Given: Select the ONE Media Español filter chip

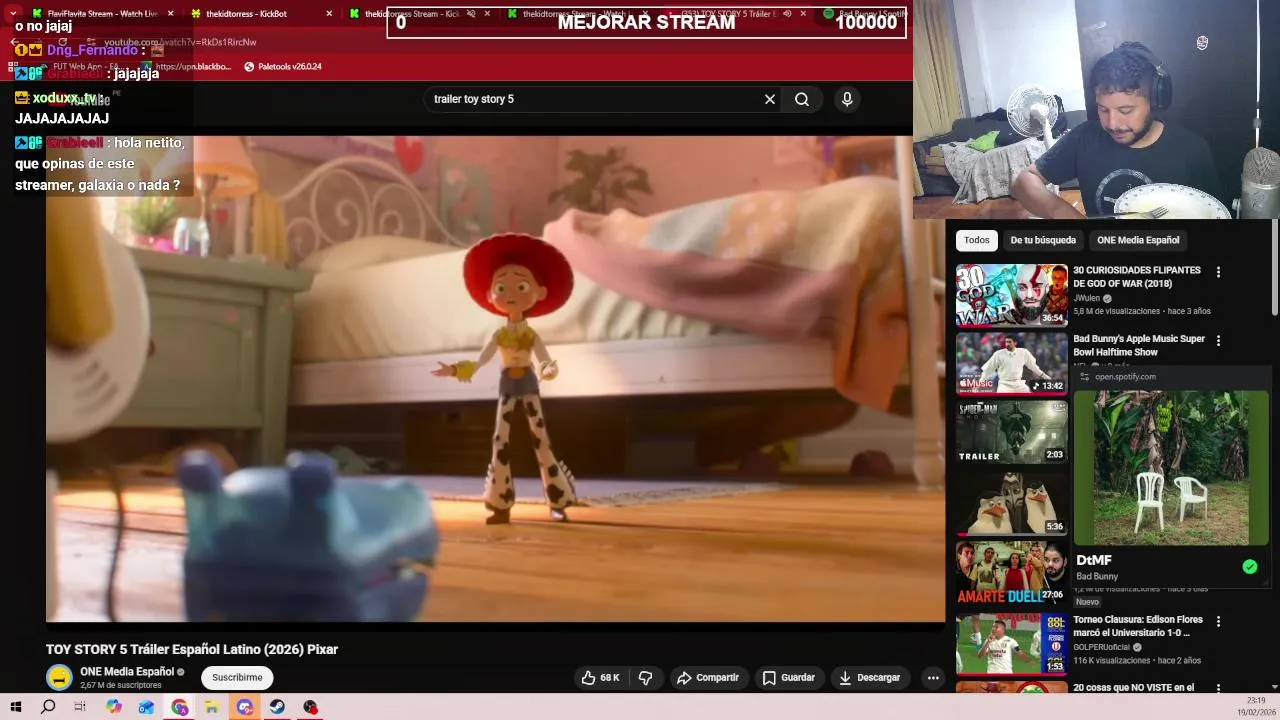Looking at the screenshot, I should click(1138, 240).
